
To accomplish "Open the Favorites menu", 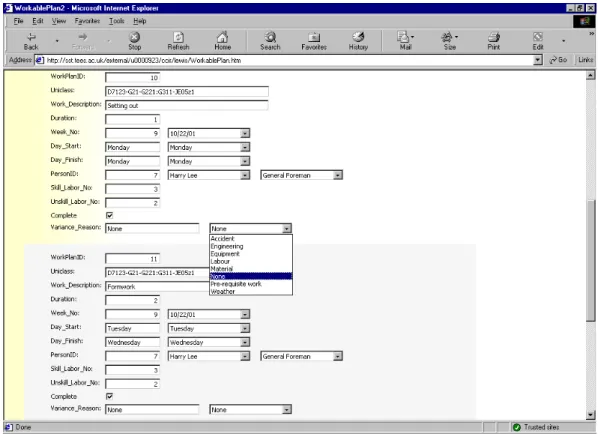I will [87, 21].
